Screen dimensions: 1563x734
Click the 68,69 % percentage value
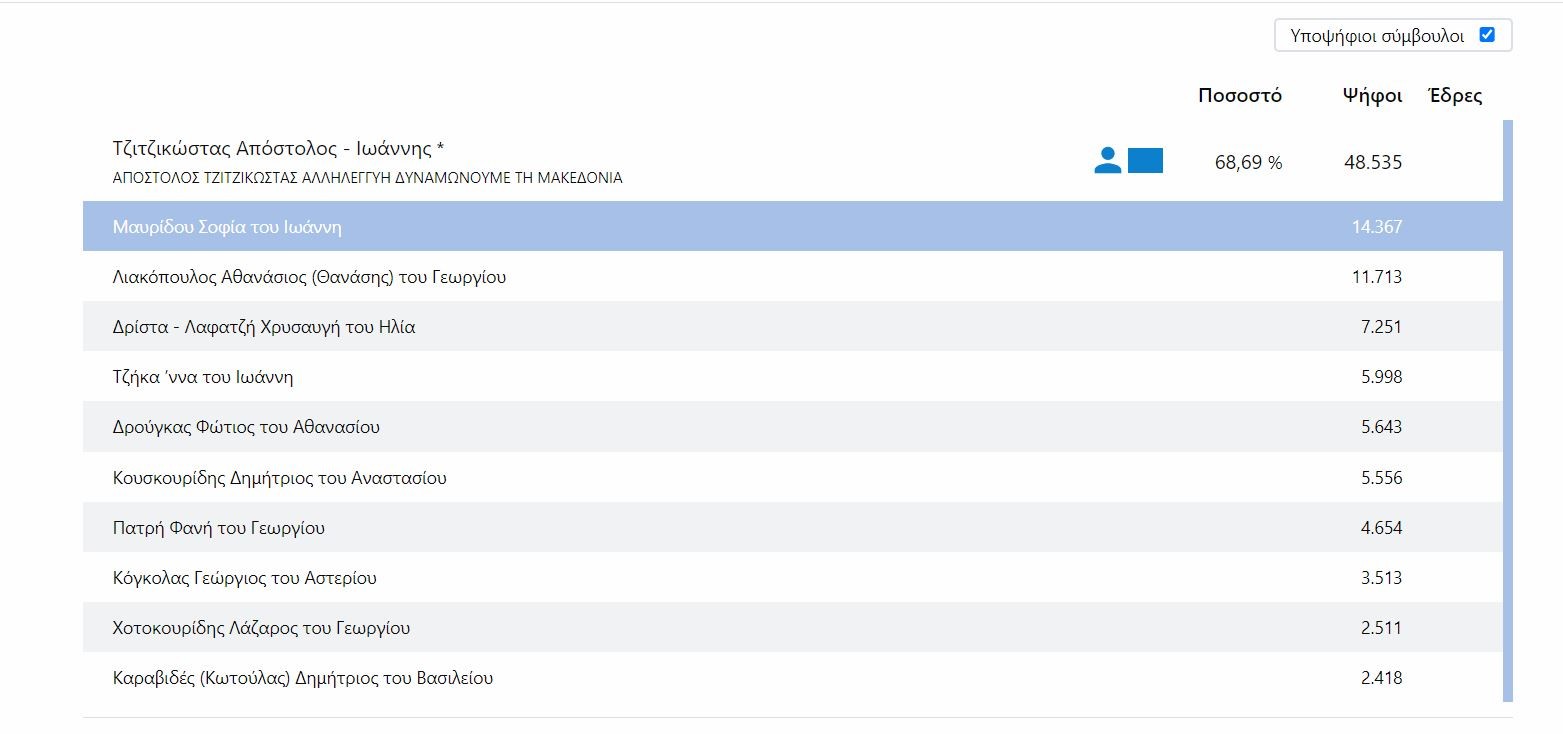click(x=1248, y=162)
